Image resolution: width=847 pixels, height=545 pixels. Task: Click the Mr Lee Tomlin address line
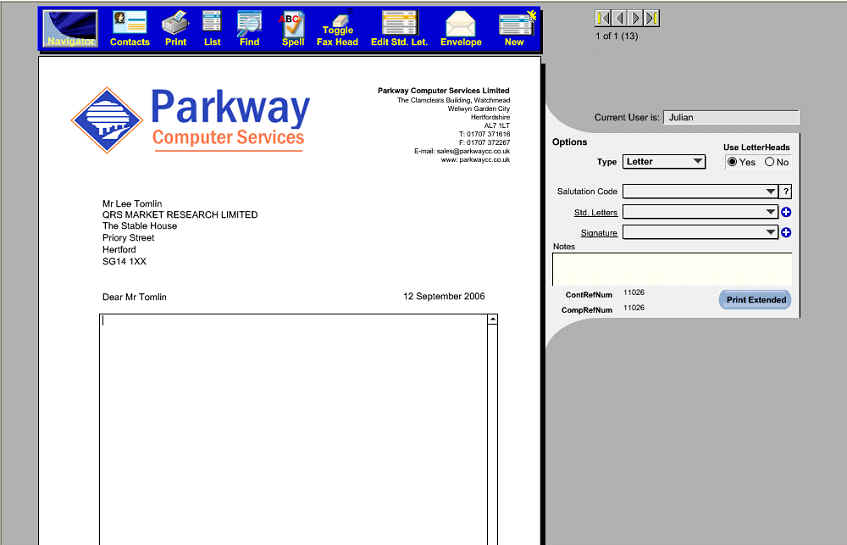pos(132,204)
